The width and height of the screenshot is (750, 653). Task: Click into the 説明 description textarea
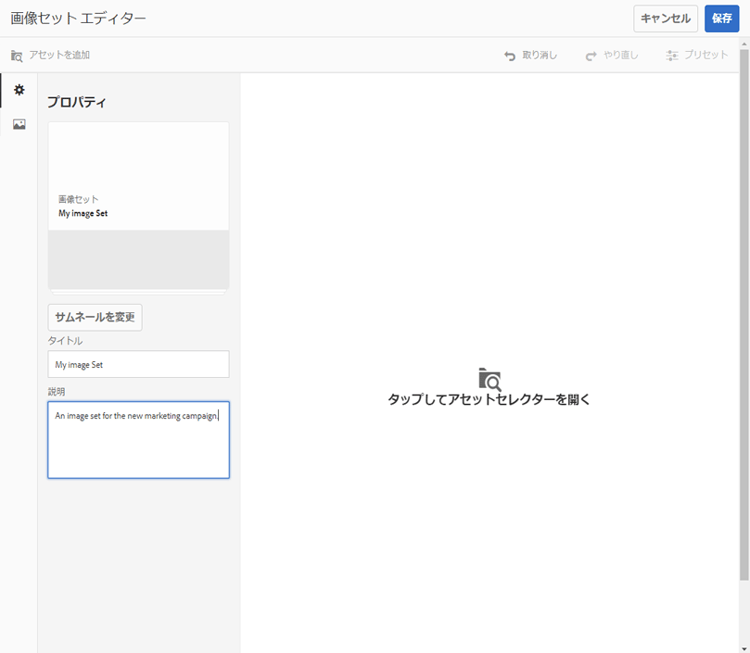point(138,440)
